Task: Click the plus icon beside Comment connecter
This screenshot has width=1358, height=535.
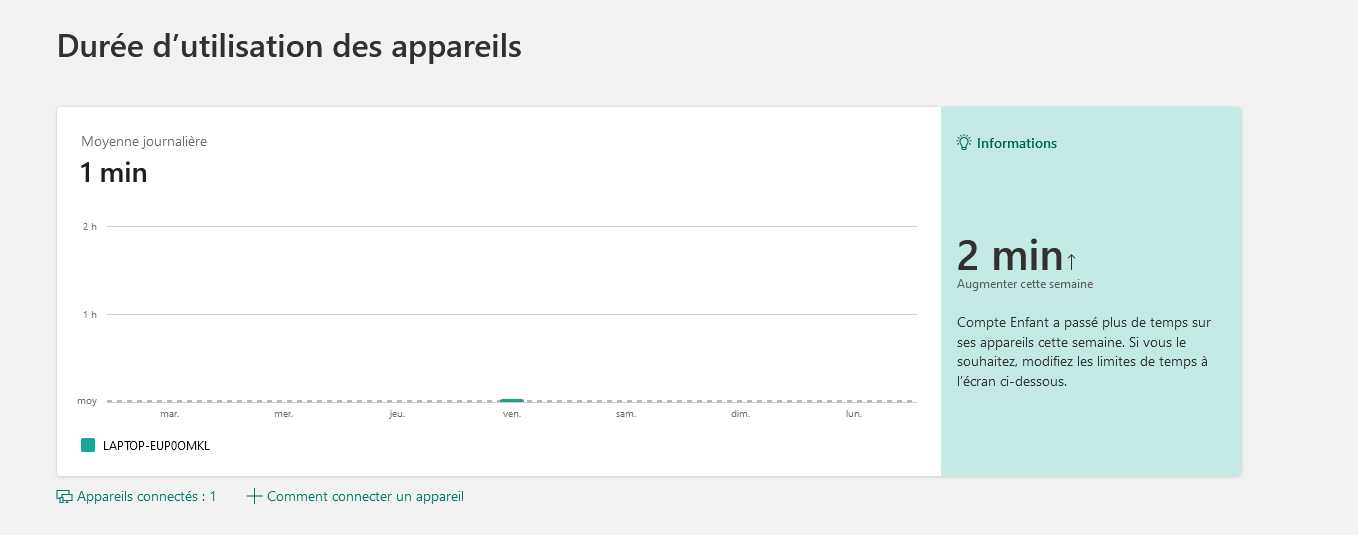Action: 254,496
